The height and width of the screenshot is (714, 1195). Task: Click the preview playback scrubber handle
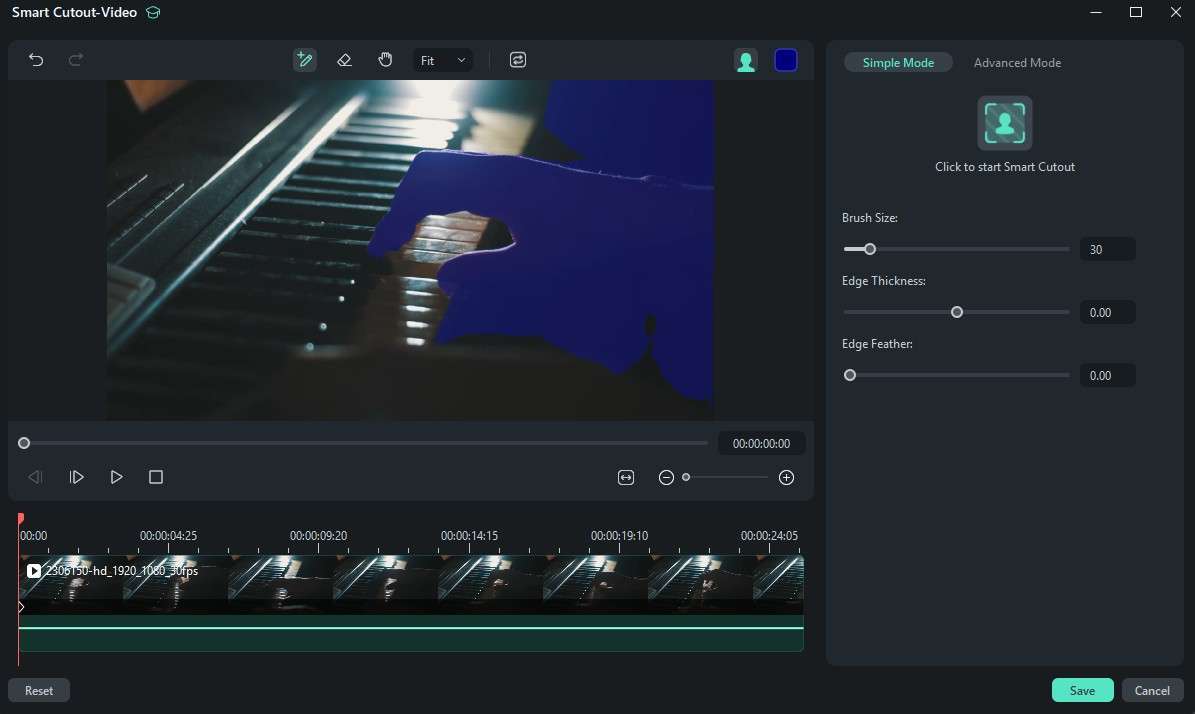pyautogui.click(x=24, y=443)
